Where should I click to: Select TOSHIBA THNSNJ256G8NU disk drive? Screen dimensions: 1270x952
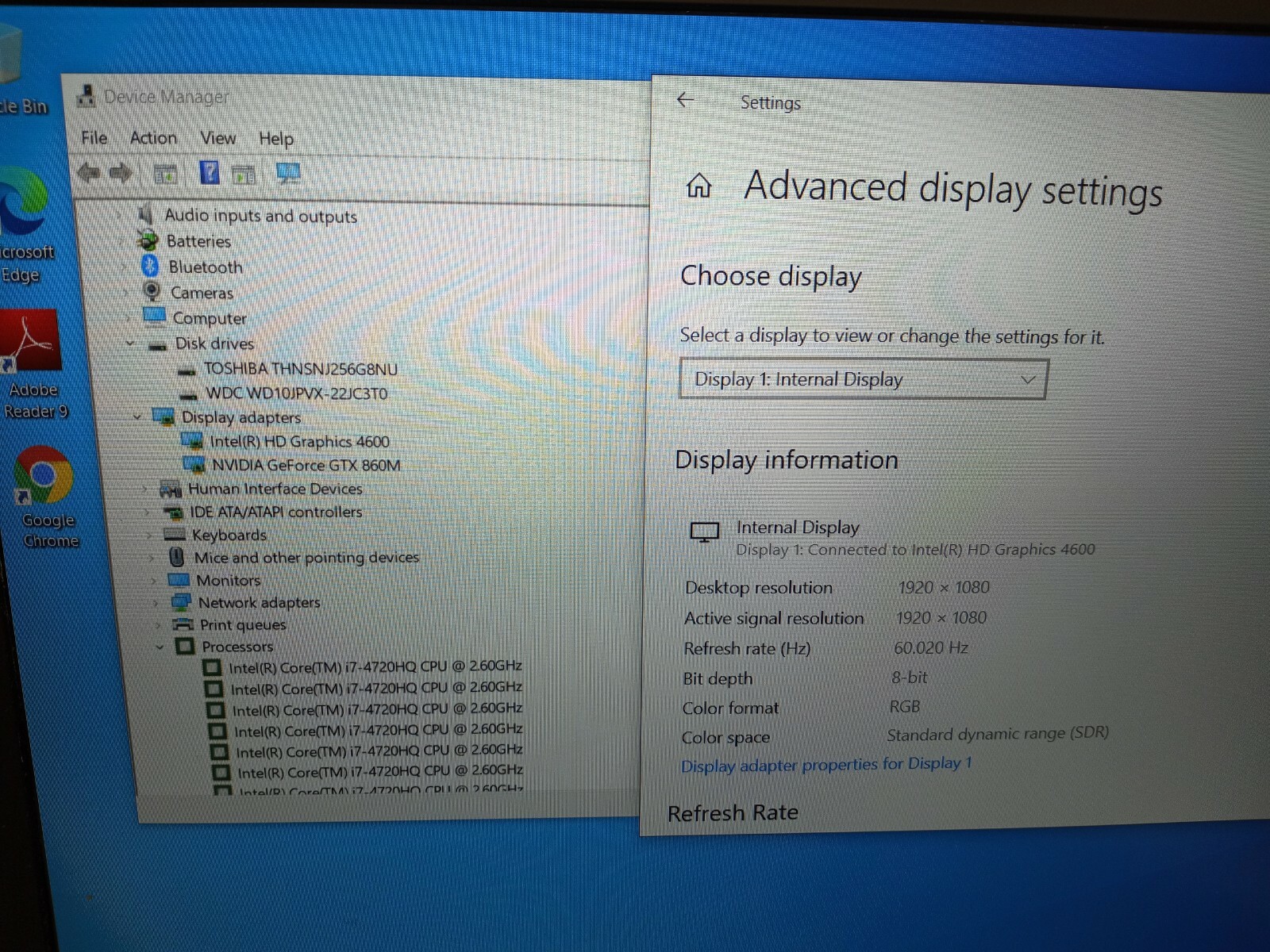[x=300, y=369]
